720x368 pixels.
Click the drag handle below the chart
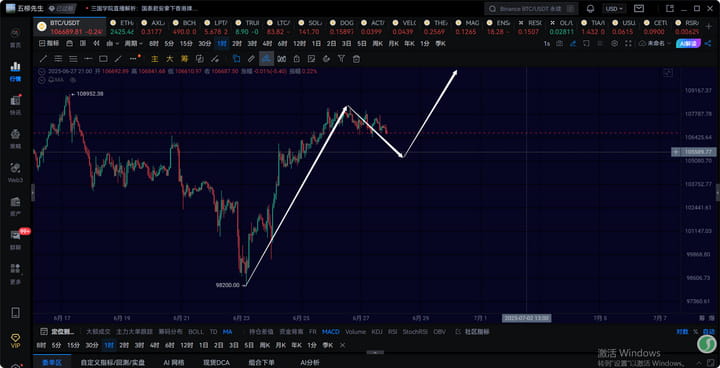click(x=375, y=352)
